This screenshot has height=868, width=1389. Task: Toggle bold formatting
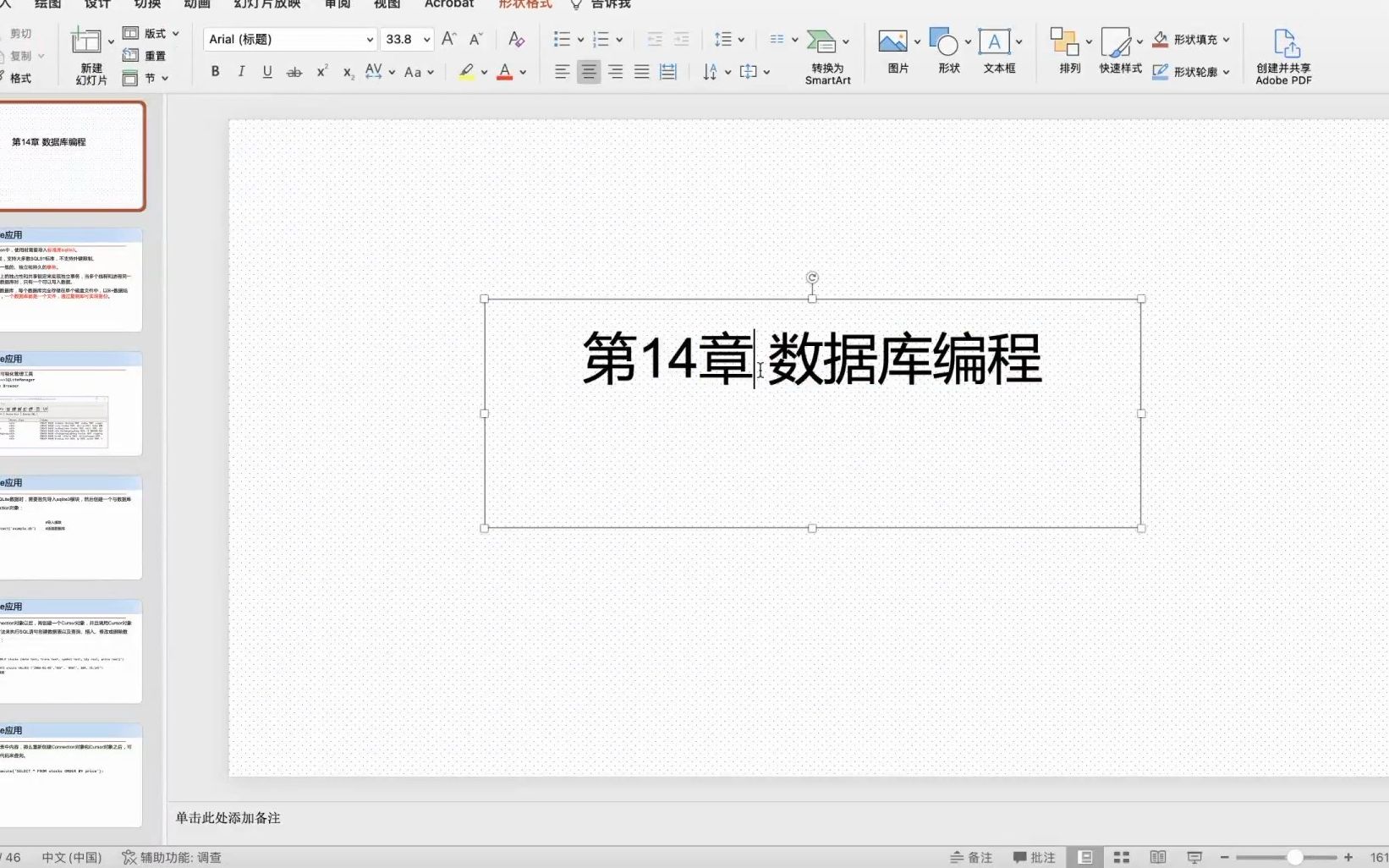[215, 72]
